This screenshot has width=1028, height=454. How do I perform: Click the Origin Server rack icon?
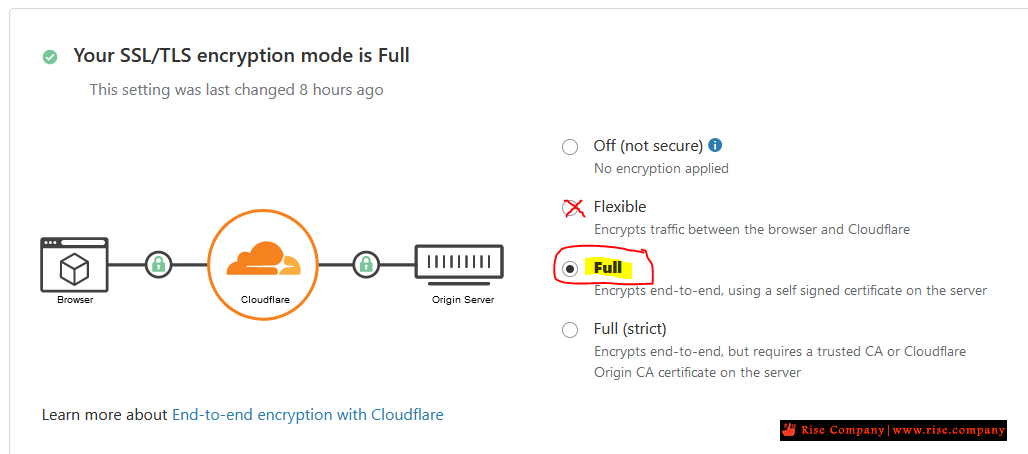point(459,263)
